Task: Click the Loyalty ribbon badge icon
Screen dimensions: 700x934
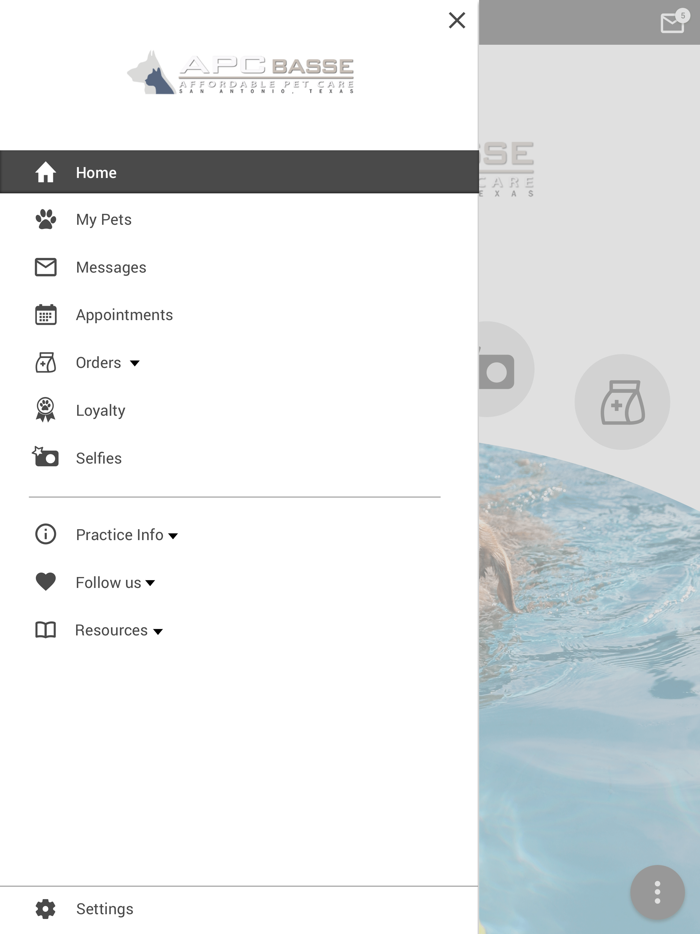Action: pos(45,410)
